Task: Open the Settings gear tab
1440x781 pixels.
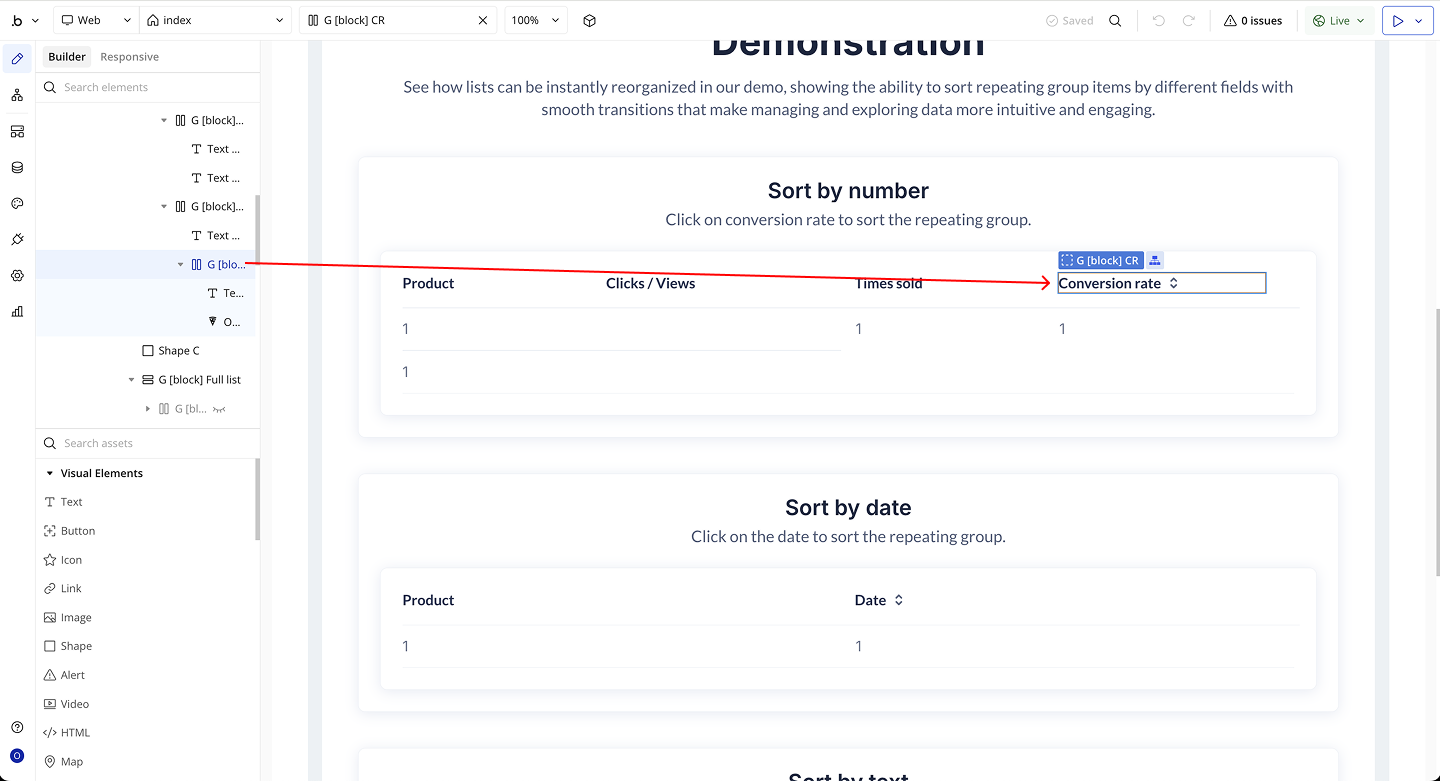Action: (x=17, y=275)
